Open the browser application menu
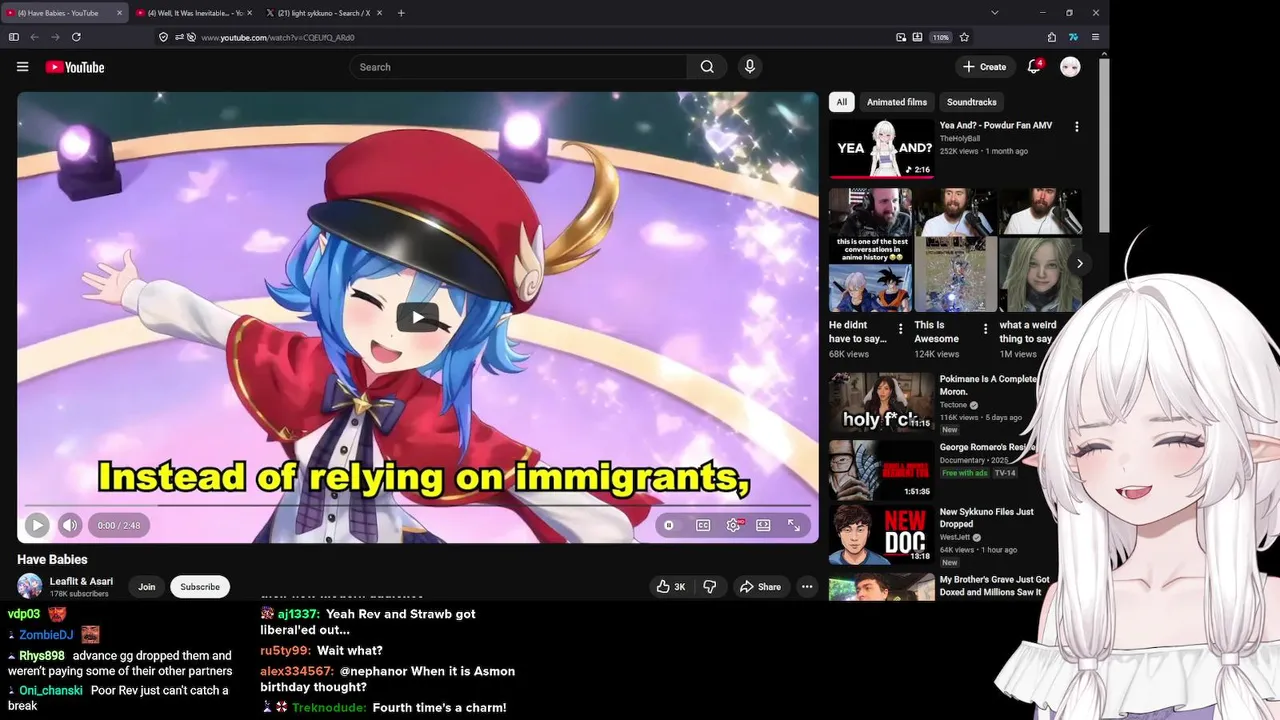 (x=1095, y=37)
